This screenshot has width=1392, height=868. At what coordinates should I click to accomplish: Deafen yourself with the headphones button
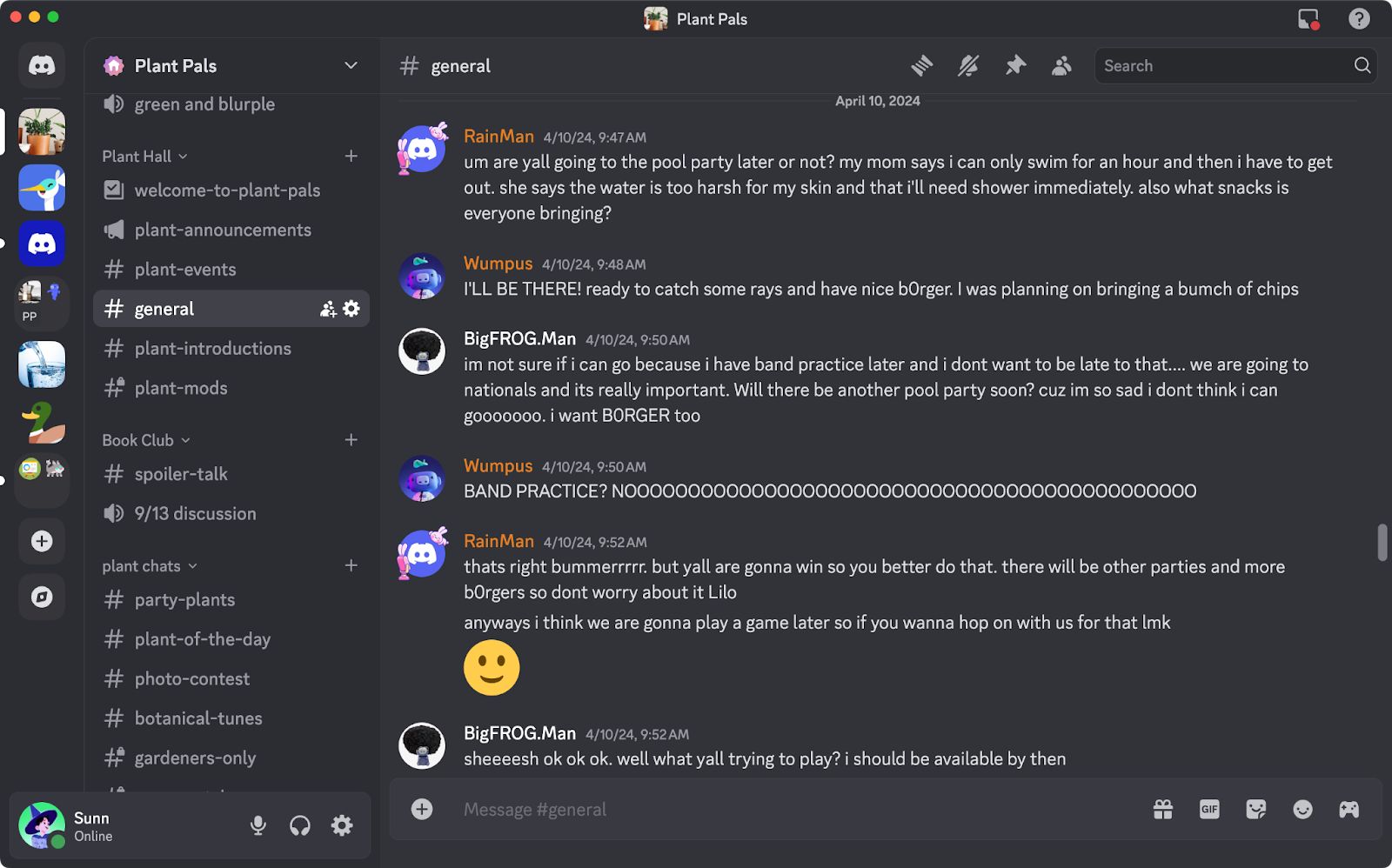pos(300,825)
